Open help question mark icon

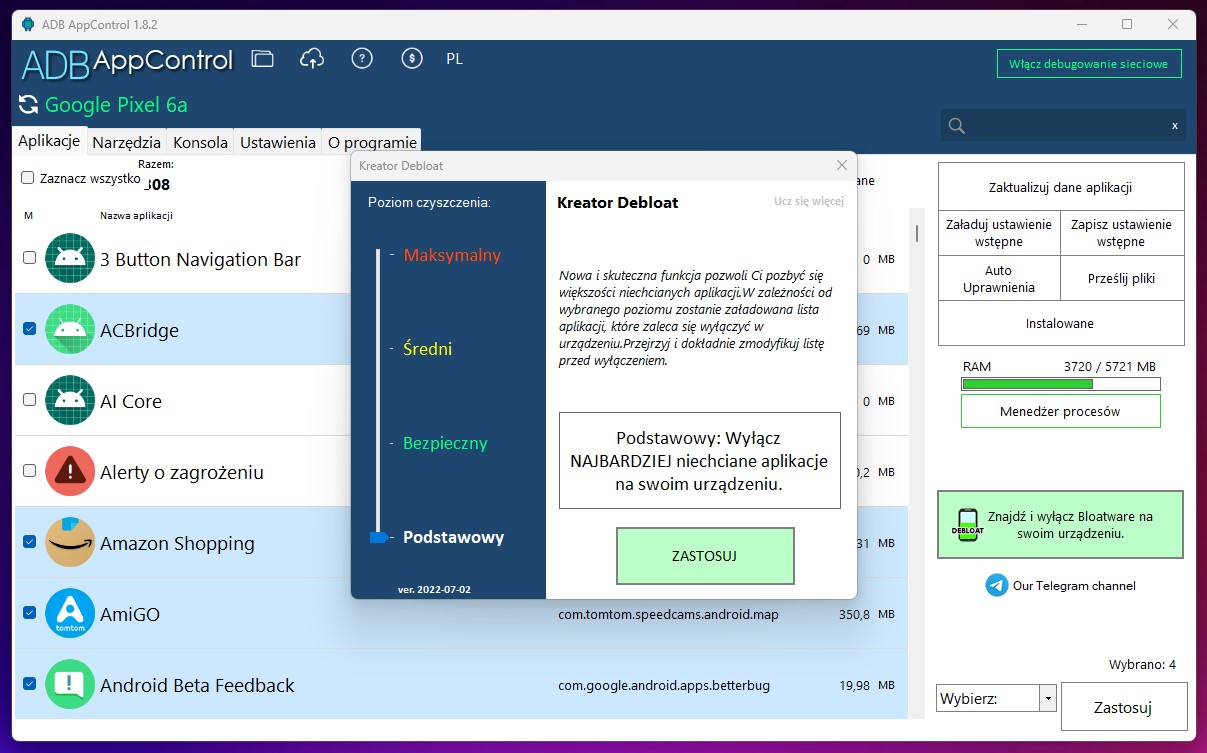point(362,59)
